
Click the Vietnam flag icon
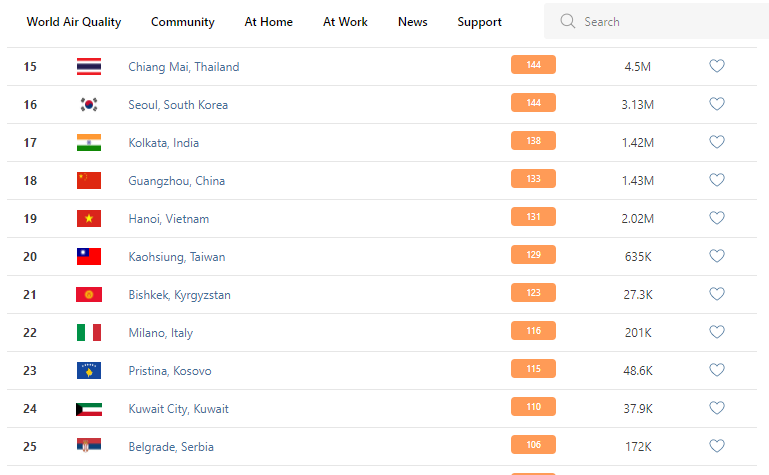click(89, 219)
